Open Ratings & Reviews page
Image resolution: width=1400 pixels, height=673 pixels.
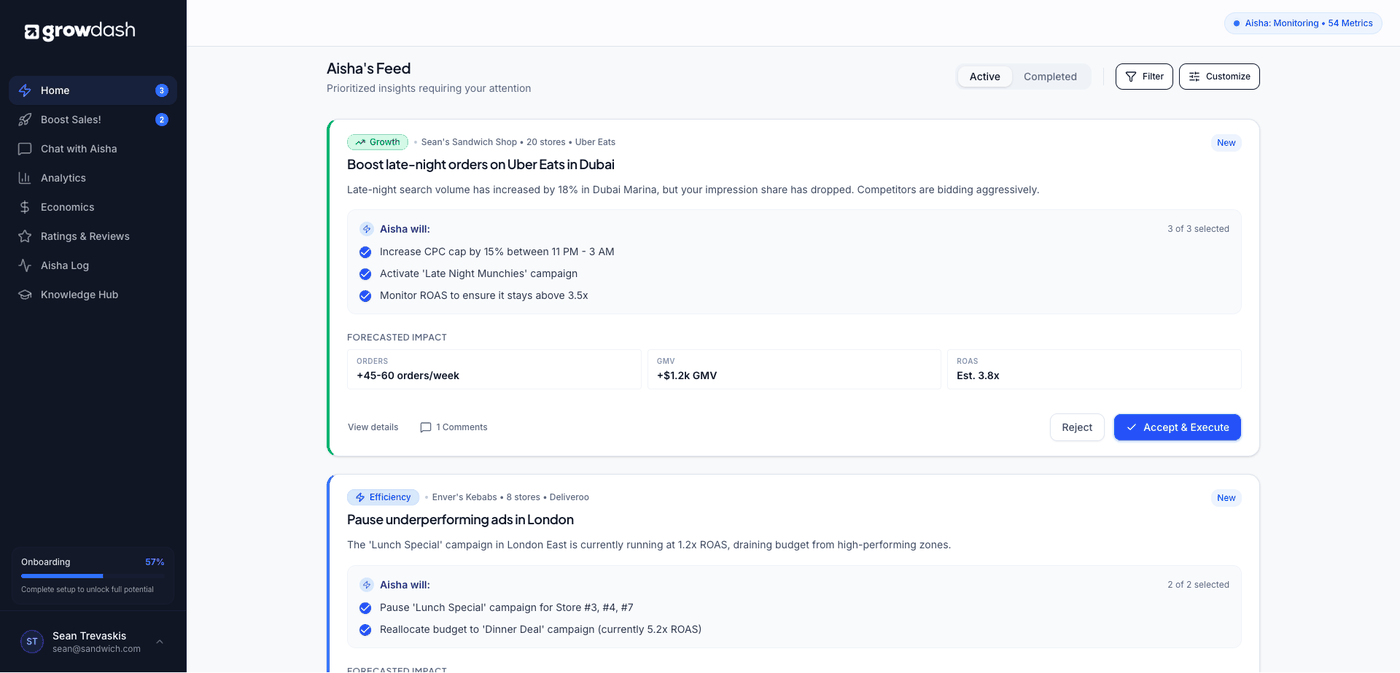coord(93,236)
